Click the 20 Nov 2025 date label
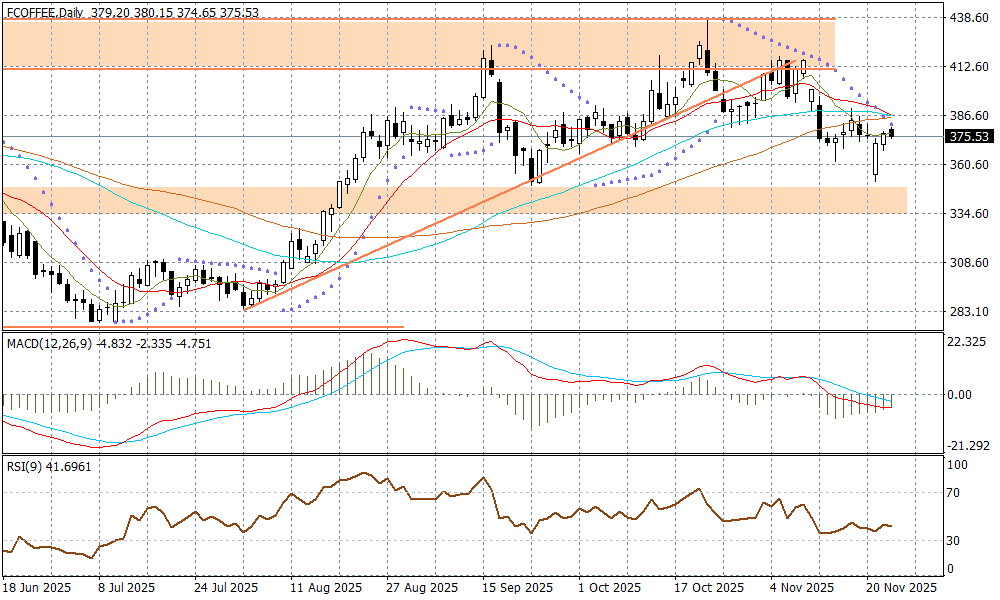Screen dimensions: 1000x600 coord(900,588)
